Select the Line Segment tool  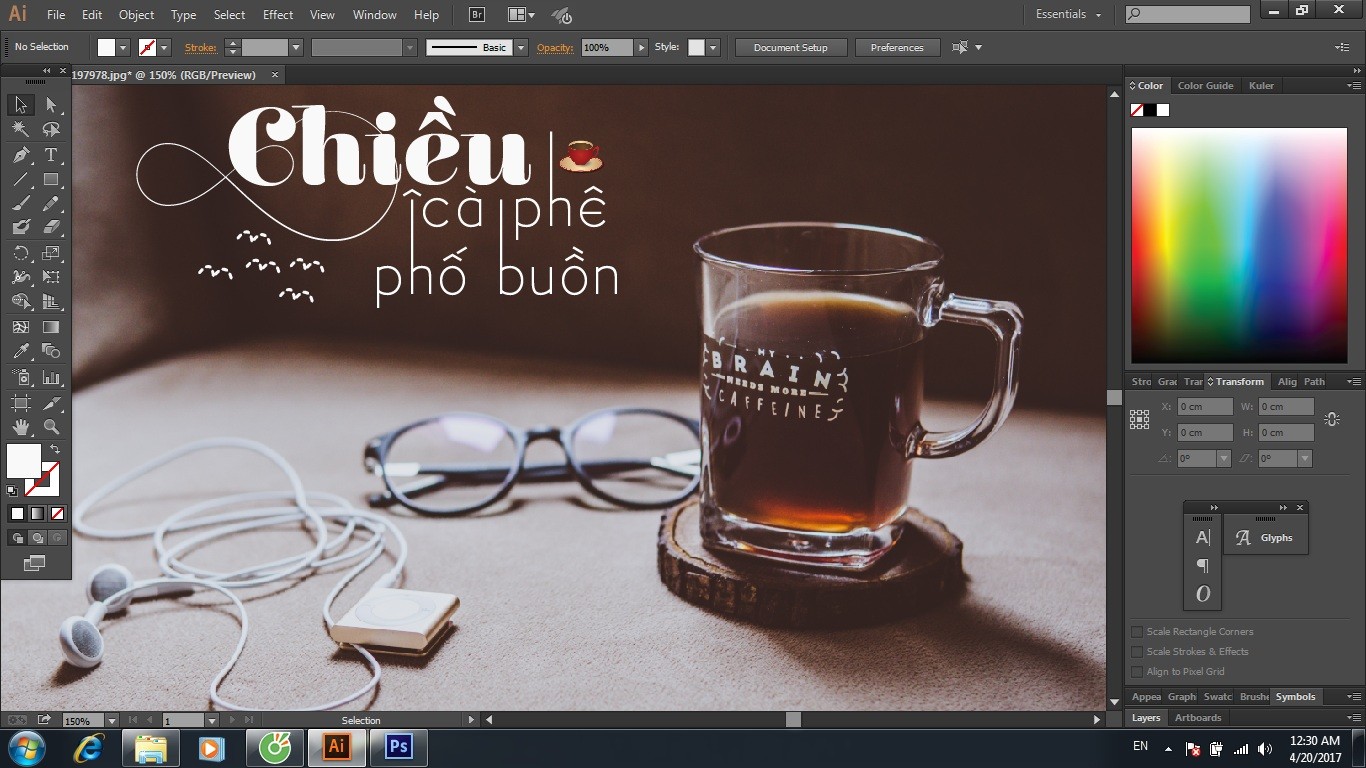pos(20,180)
